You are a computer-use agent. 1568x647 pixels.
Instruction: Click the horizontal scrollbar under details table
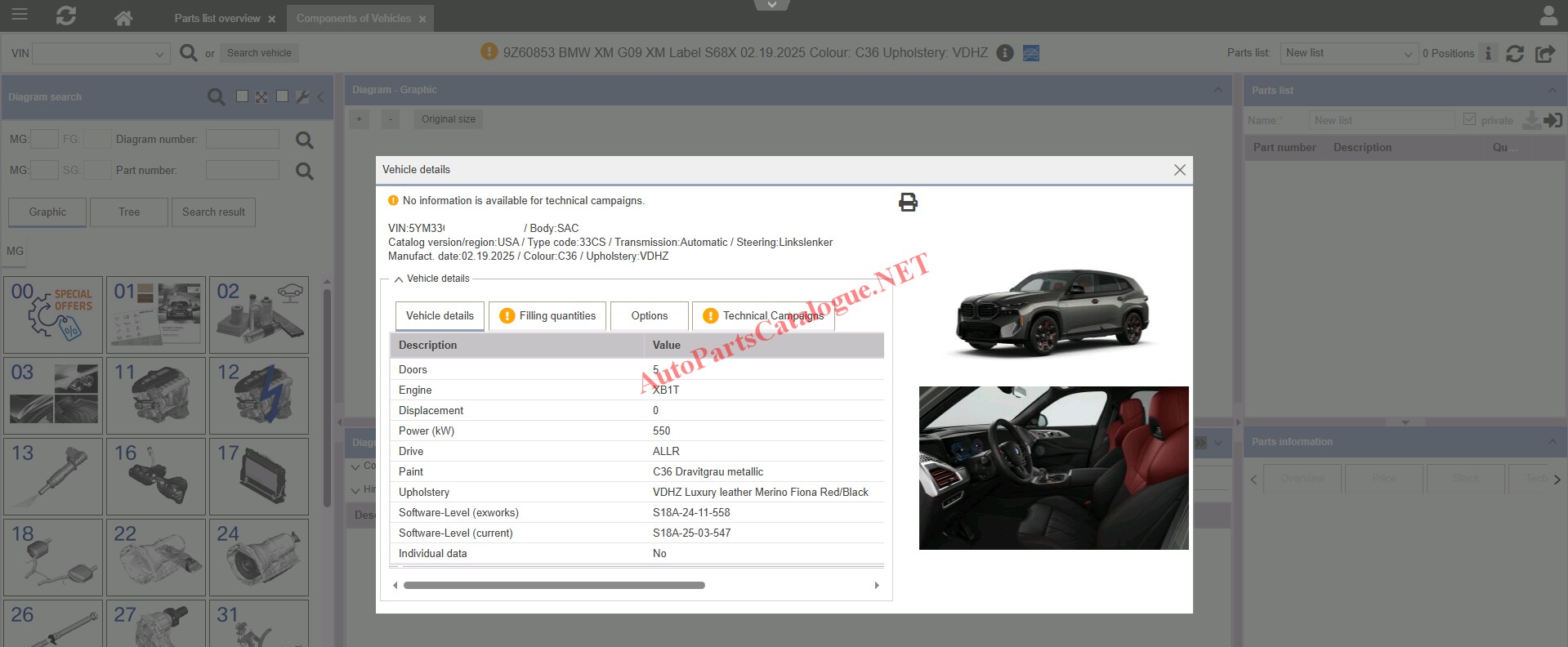pyautogui.click(x=554, y=586)
